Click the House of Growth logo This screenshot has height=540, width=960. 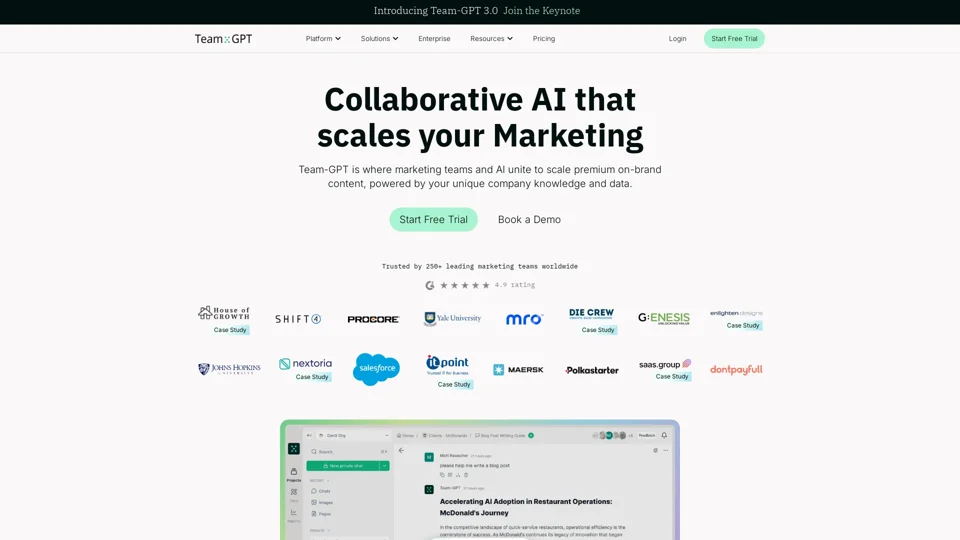[224, 313]
